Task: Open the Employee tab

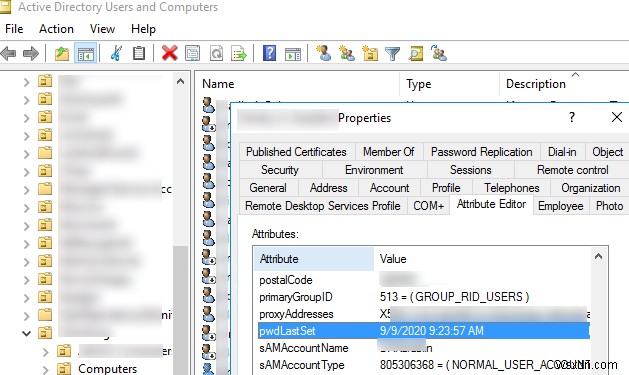Action: [561, 206]
